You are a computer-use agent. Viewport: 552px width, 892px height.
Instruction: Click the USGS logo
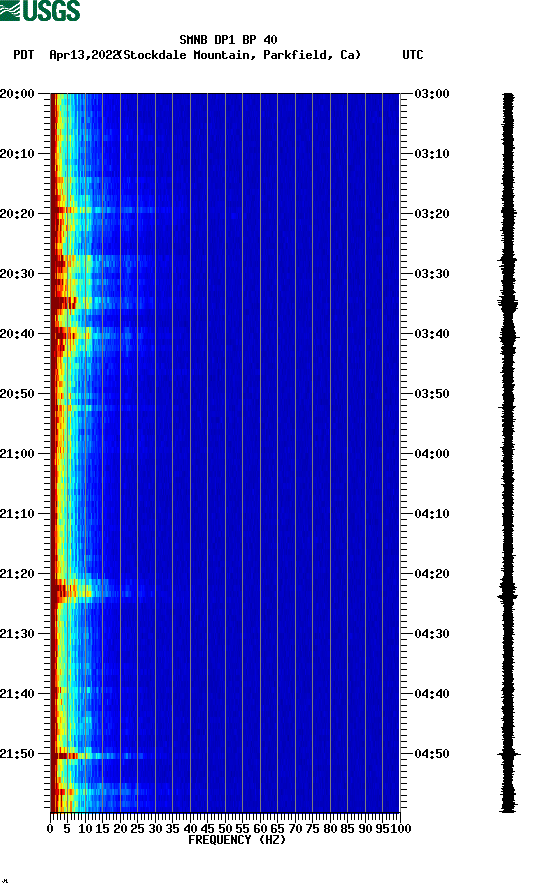(40, 10)
